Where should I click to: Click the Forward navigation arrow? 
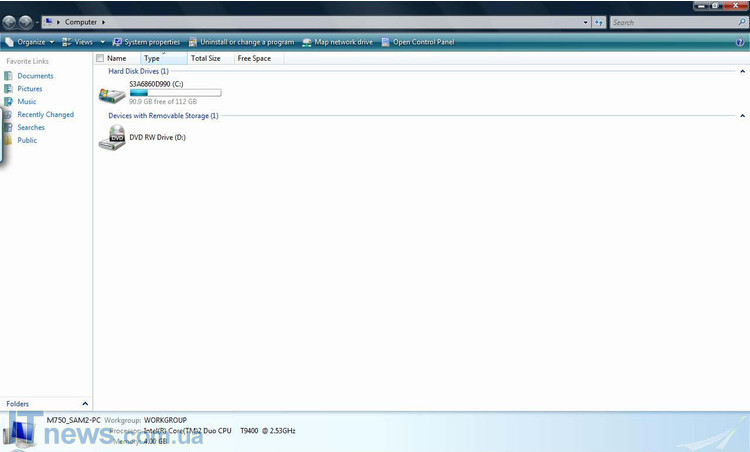pyautogui.click(x=26, y=22)
